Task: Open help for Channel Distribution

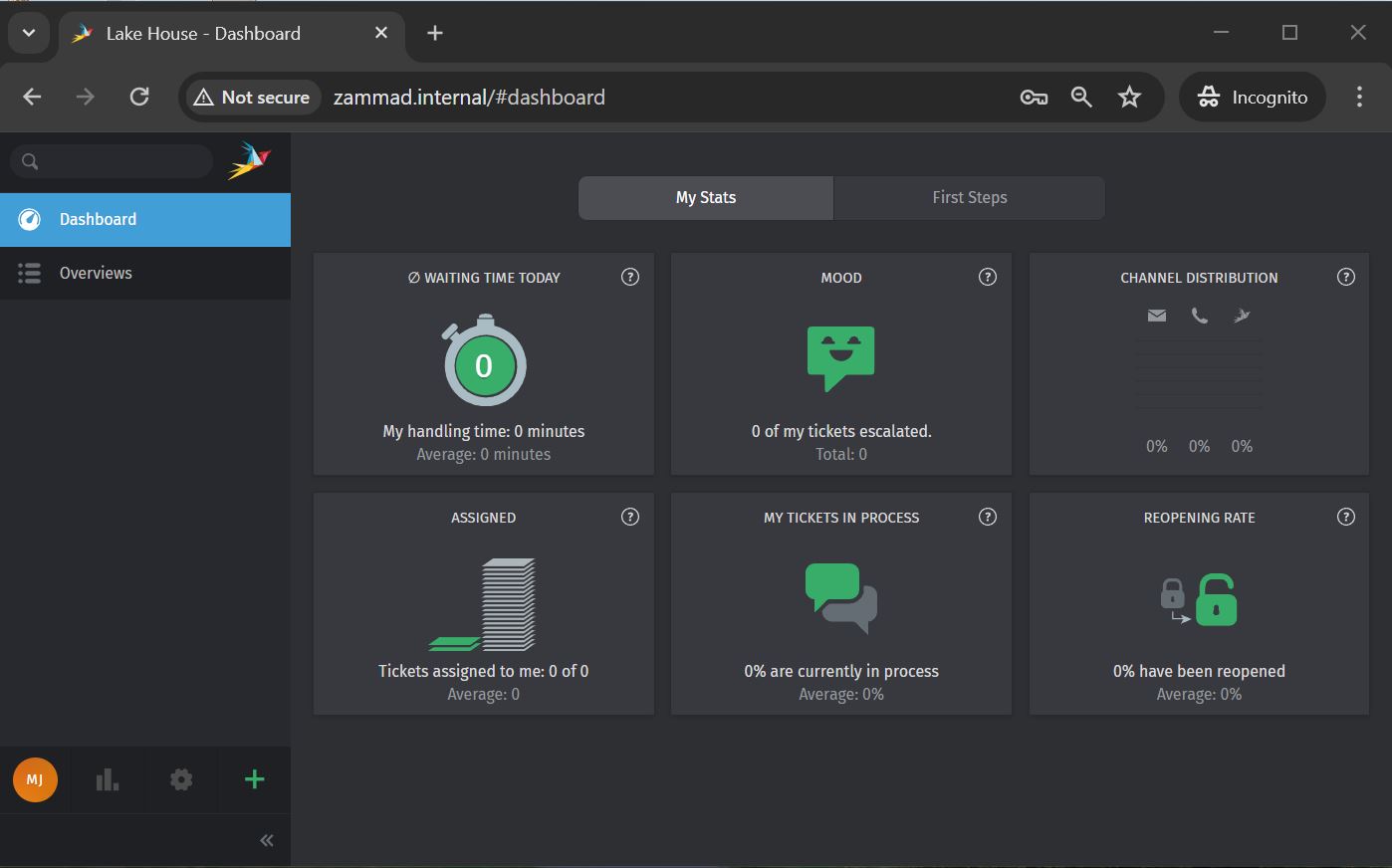Action: click(x=1345, y=277)
